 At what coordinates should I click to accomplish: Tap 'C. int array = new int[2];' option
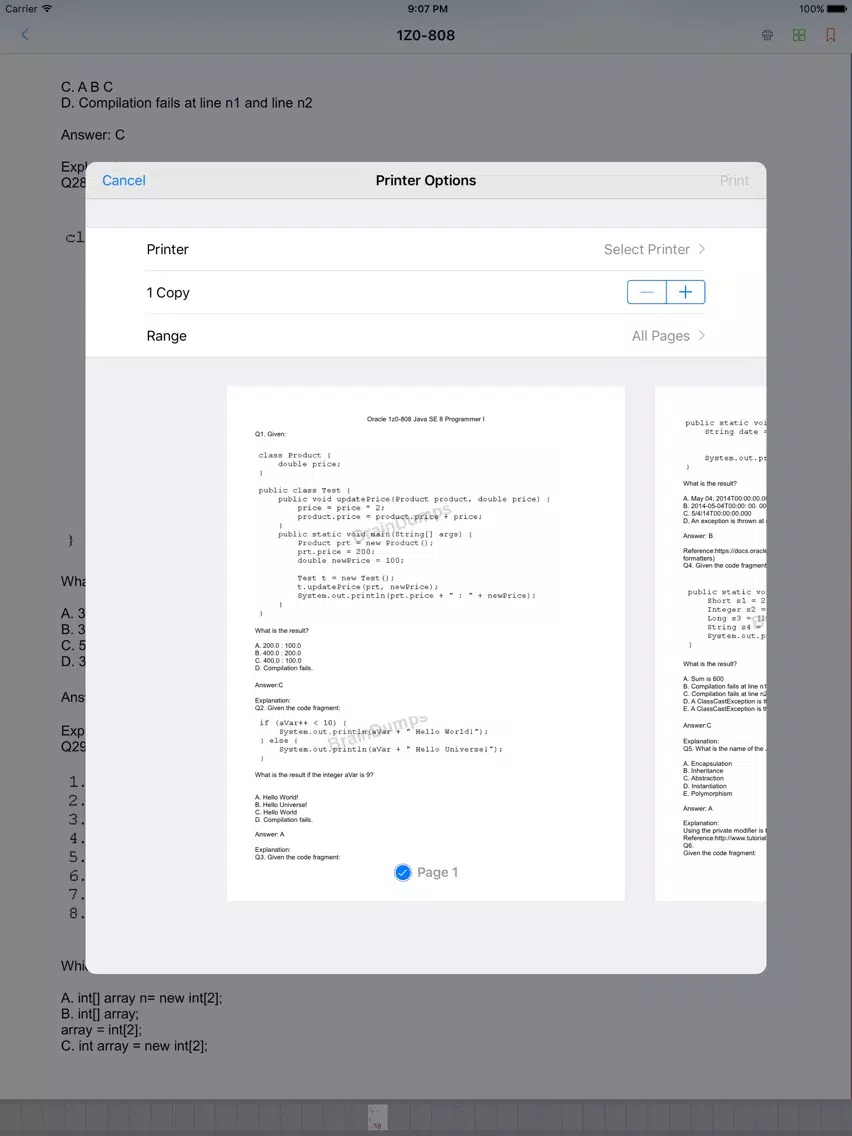click(134, 1045)
